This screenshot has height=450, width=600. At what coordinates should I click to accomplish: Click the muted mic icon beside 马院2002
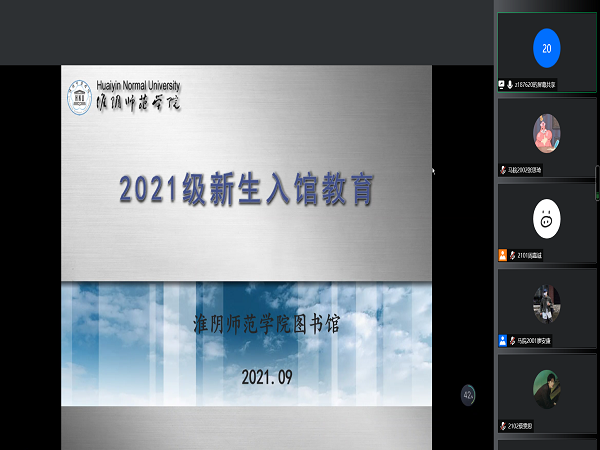click(502, 170)
